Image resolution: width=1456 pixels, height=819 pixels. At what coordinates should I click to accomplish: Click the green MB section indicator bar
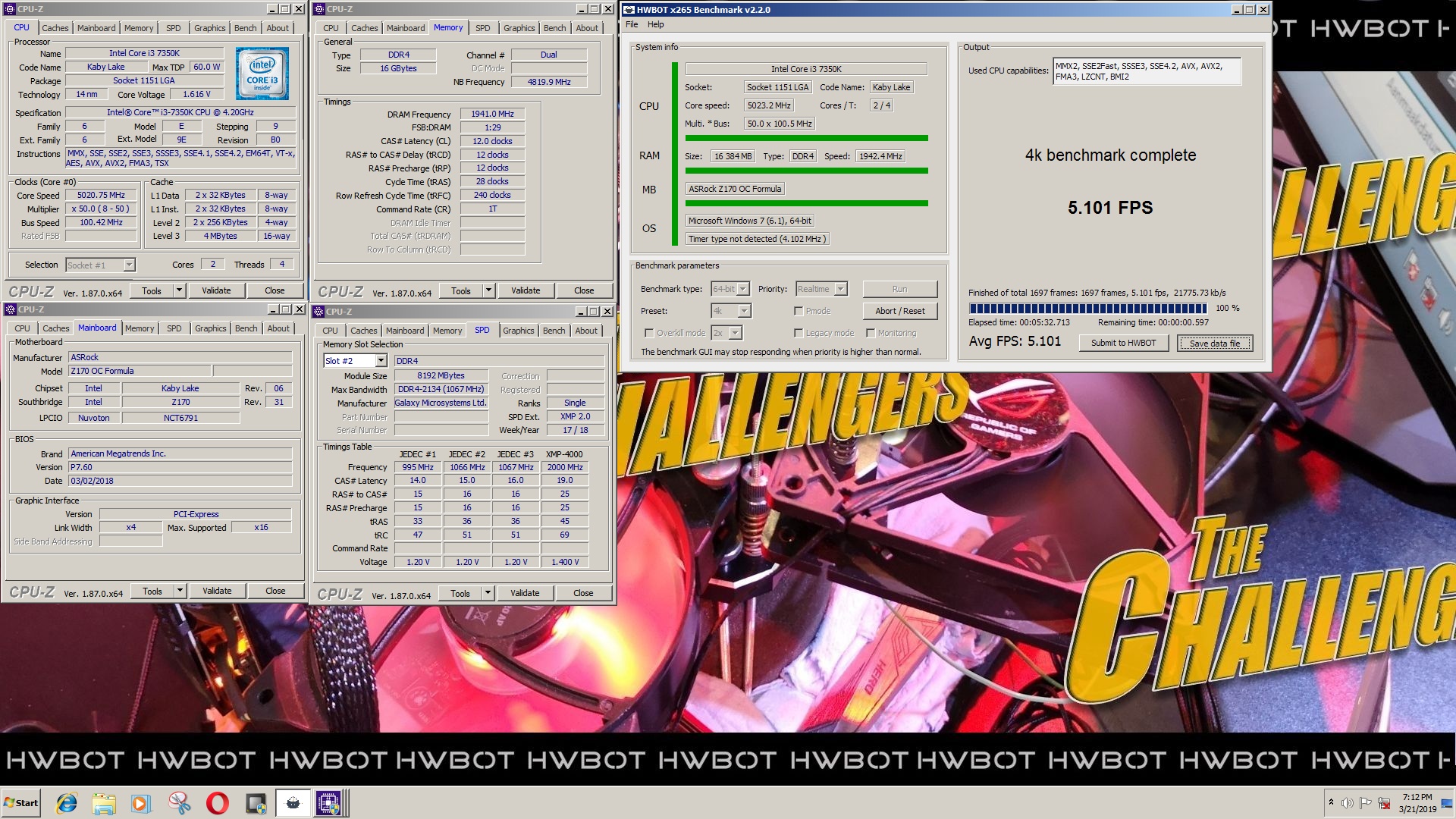coord(806,203)
